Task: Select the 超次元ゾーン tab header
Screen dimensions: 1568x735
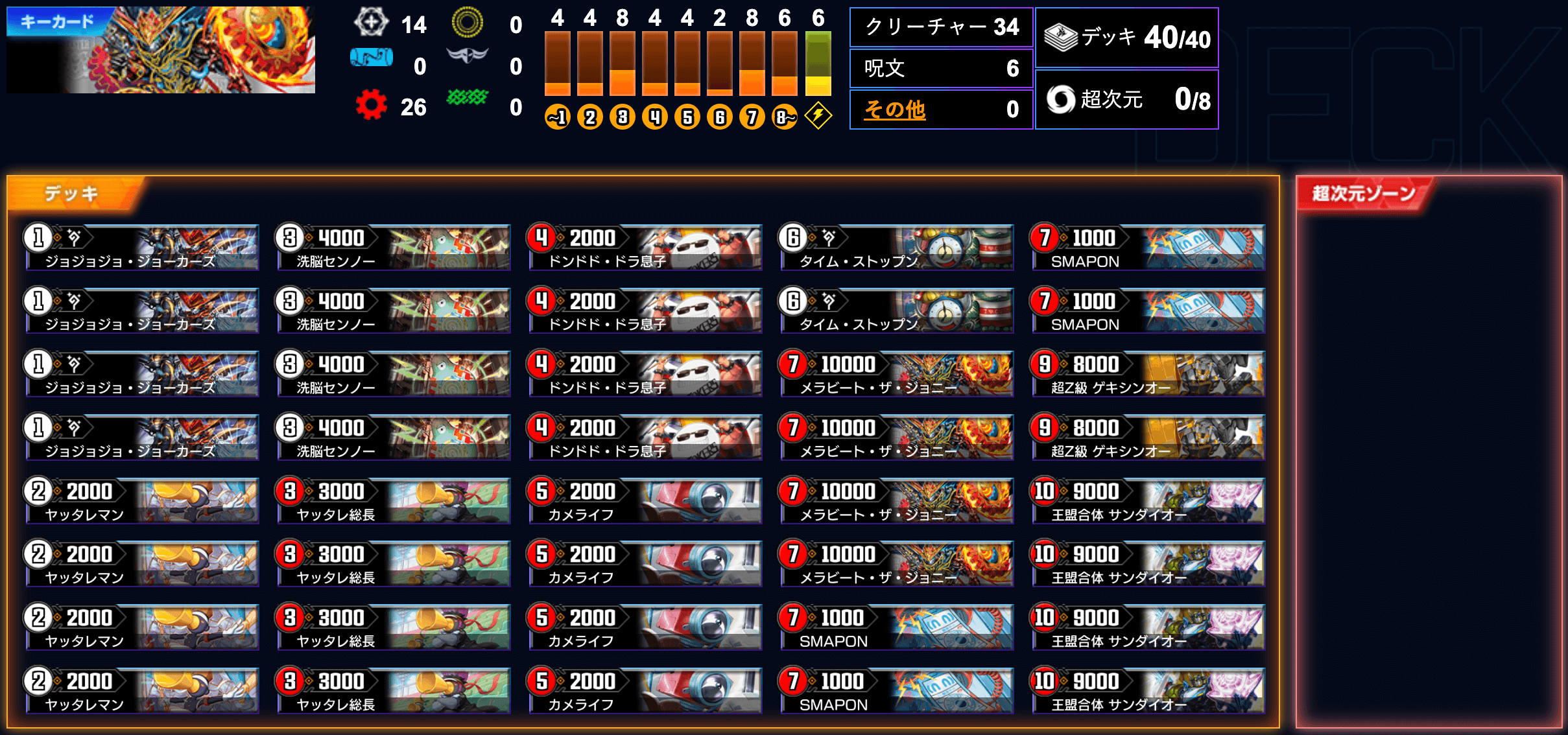Action: pos(1364,193)
